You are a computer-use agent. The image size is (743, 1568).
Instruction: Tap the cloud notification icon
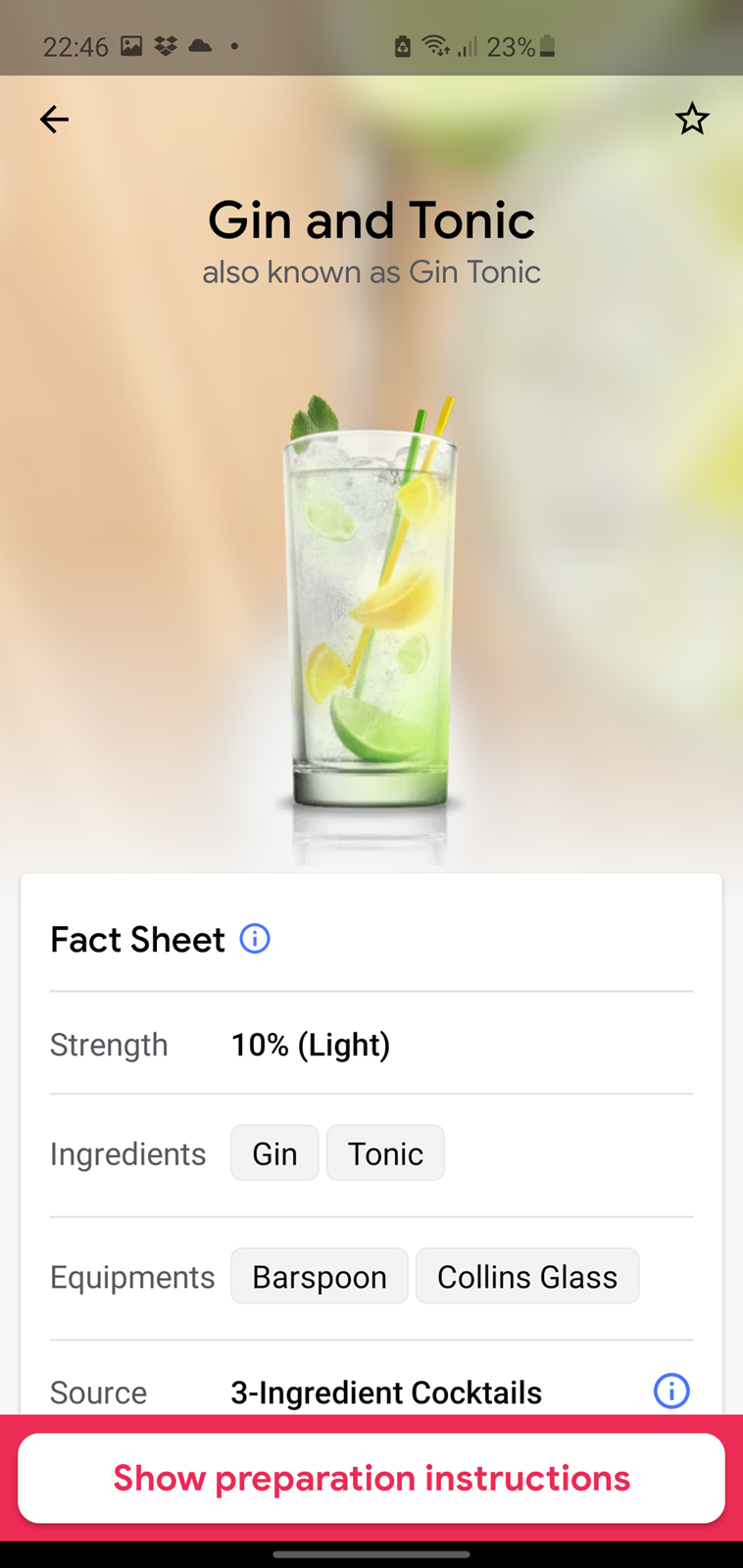click(x=200, y=46)
